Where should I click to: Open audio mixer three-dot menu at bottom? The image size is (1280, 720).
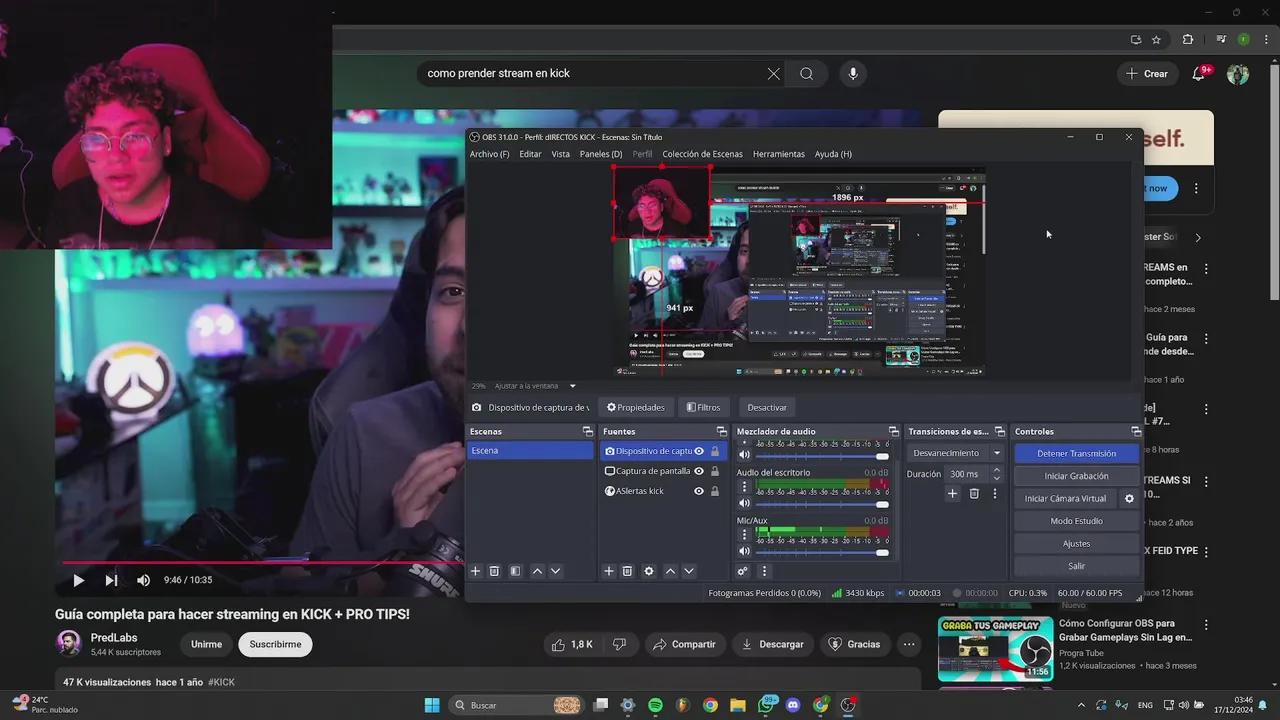coord(764,571)
